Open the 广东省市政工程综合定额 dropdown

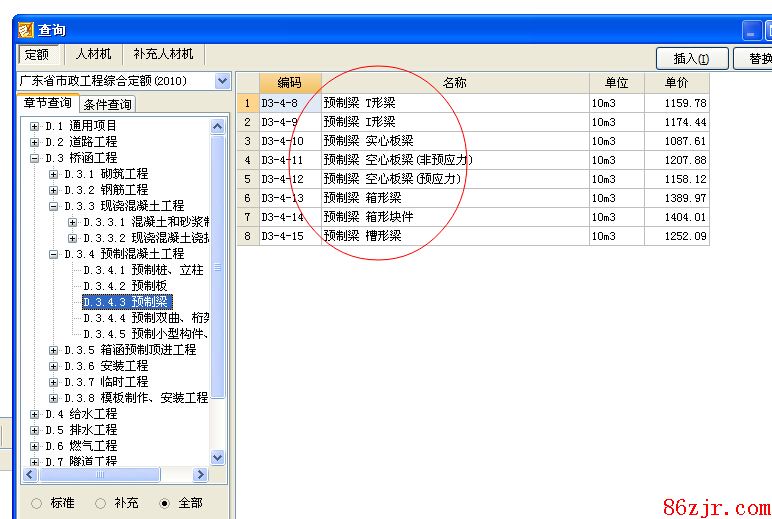point(222,81)
